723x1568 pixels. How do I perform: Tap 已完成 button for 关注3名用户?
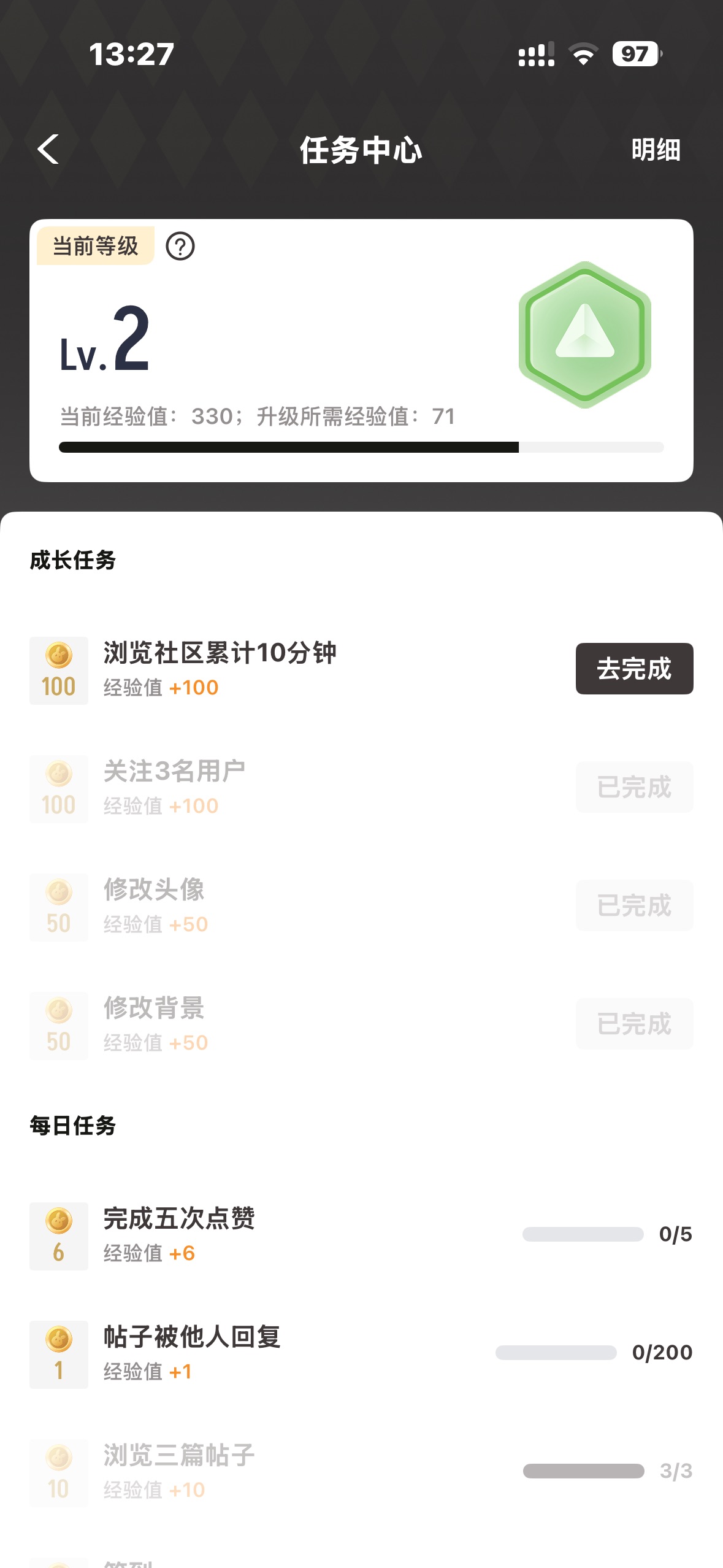(634, 787)
